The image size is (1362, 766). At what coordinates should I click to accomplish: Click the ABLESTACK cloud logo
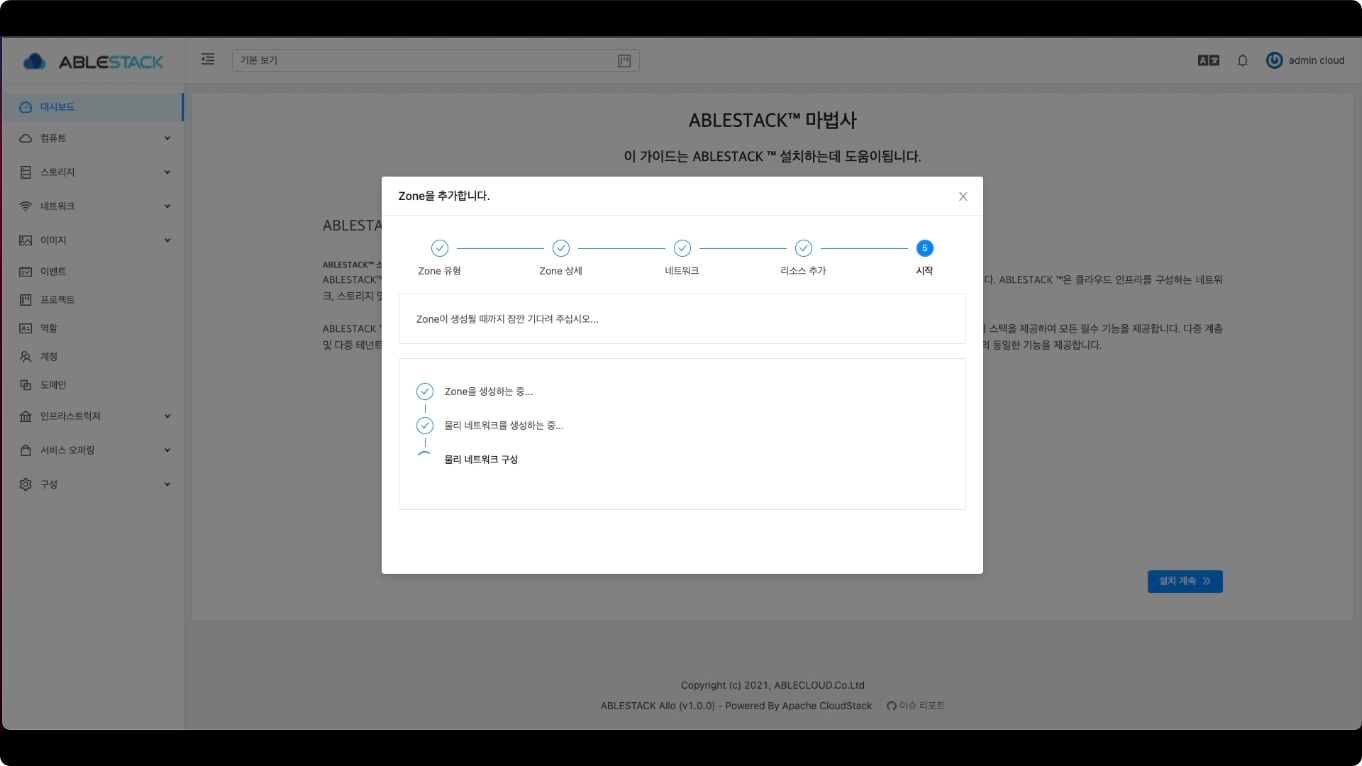coord(93,61)
